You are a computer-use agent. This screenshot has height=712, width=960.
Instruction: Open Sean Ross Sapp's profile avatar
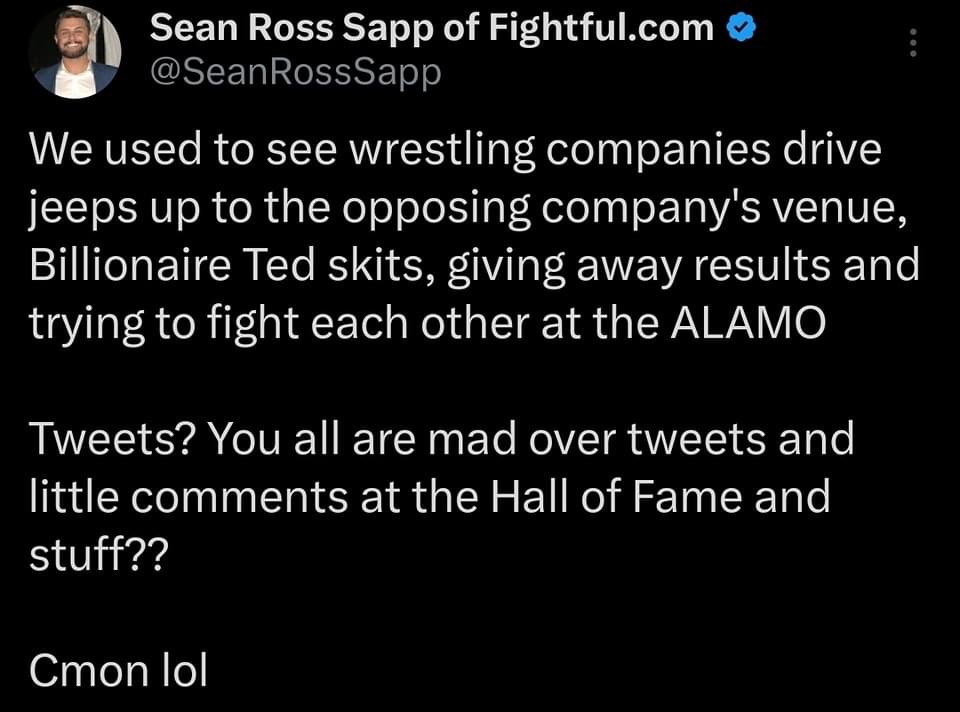click(x=74, y=51)
